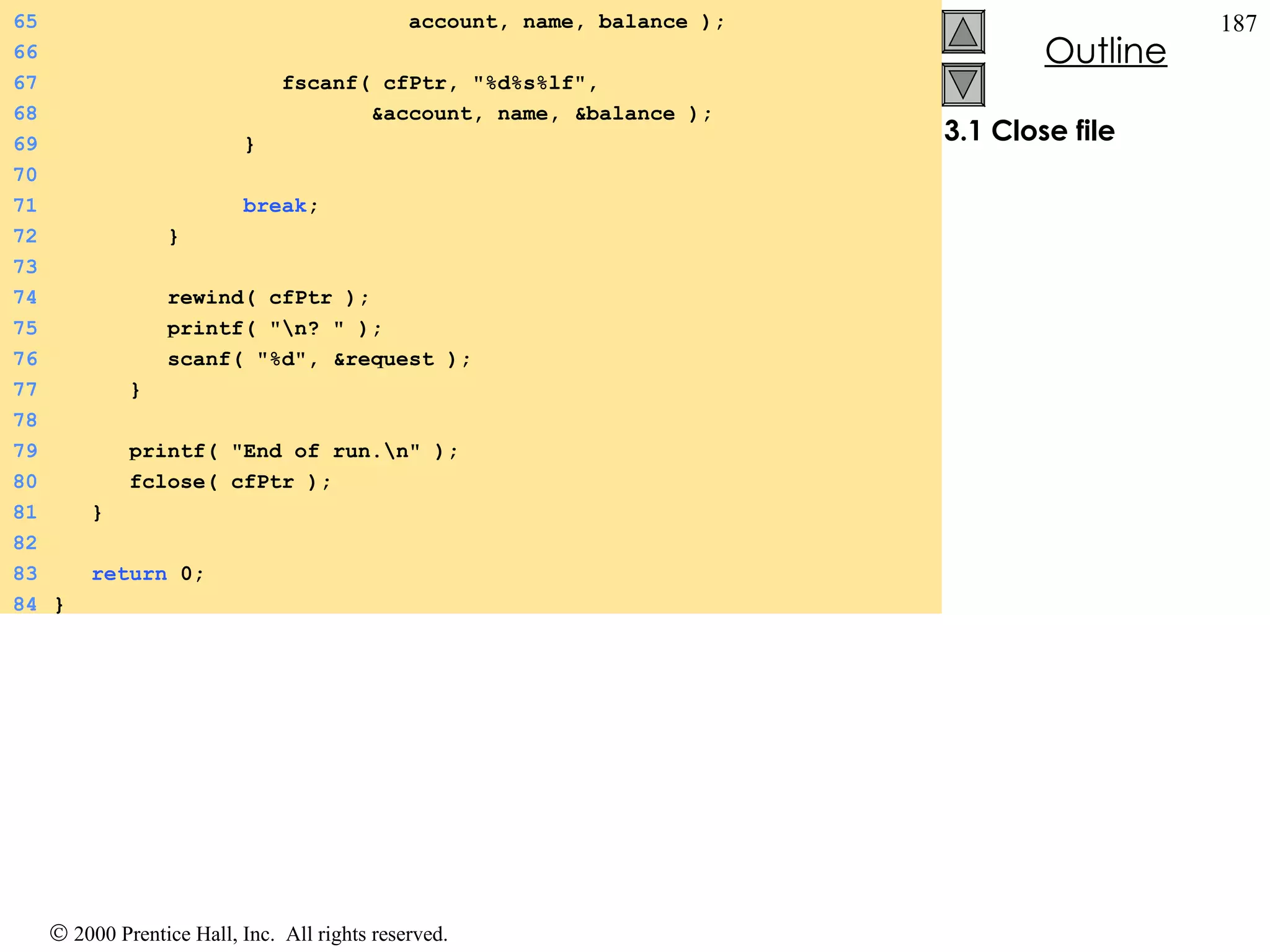Image resolution: width=1270 pixels, height=952 pixels.
Task: Click line number 76
Action: click(x=25, y=359)
